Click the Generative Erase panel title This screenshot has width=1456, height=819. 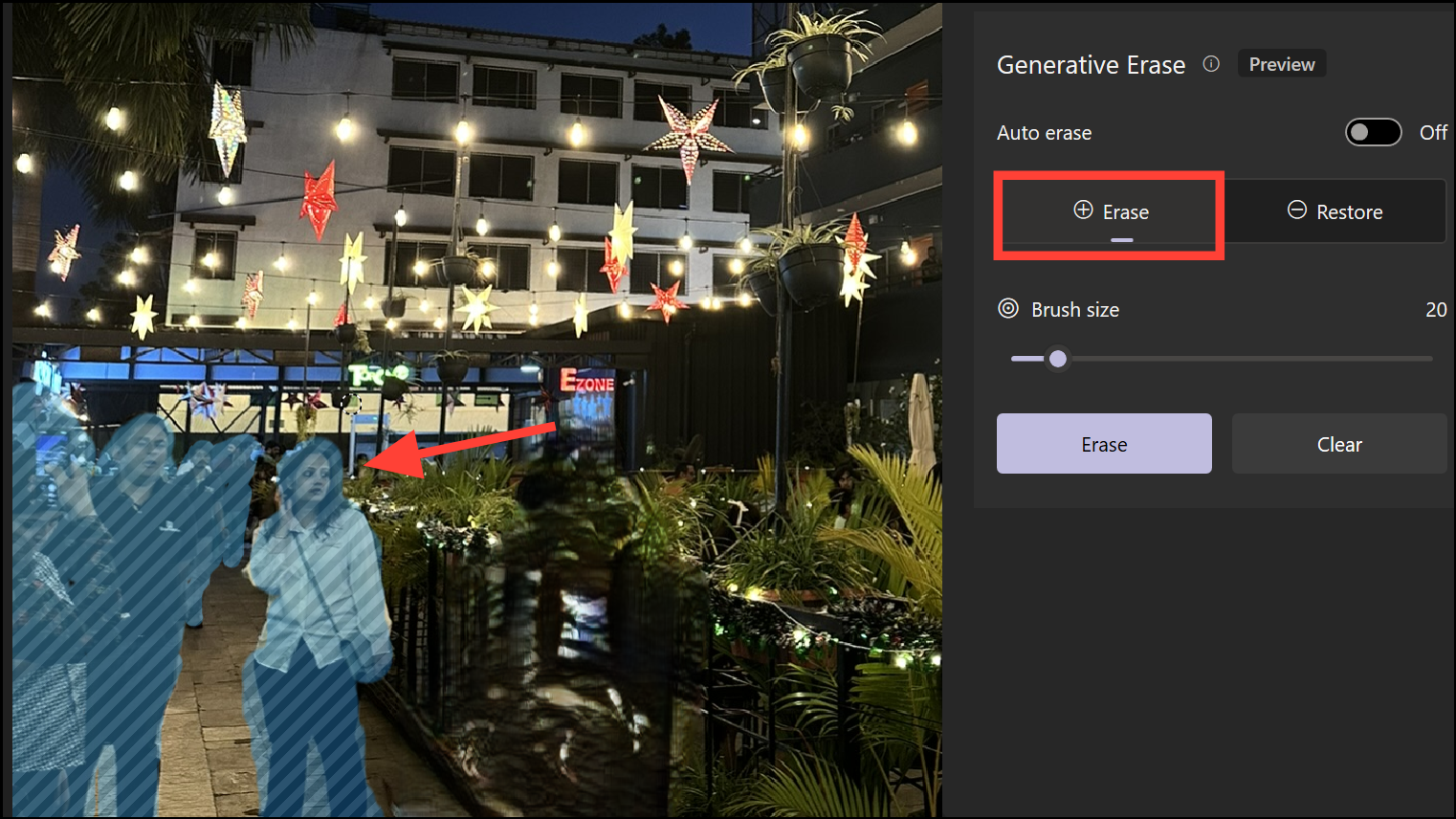1091,65
